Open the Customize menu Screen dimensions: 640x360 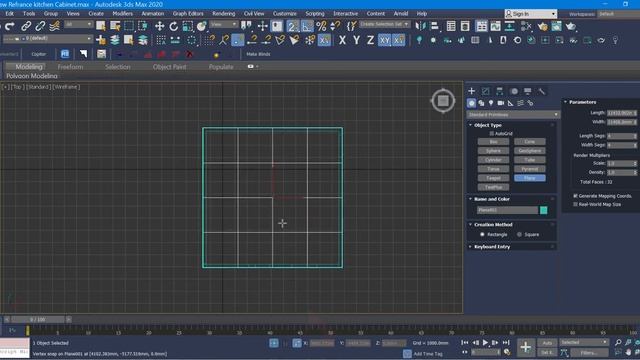coord(285,13)
